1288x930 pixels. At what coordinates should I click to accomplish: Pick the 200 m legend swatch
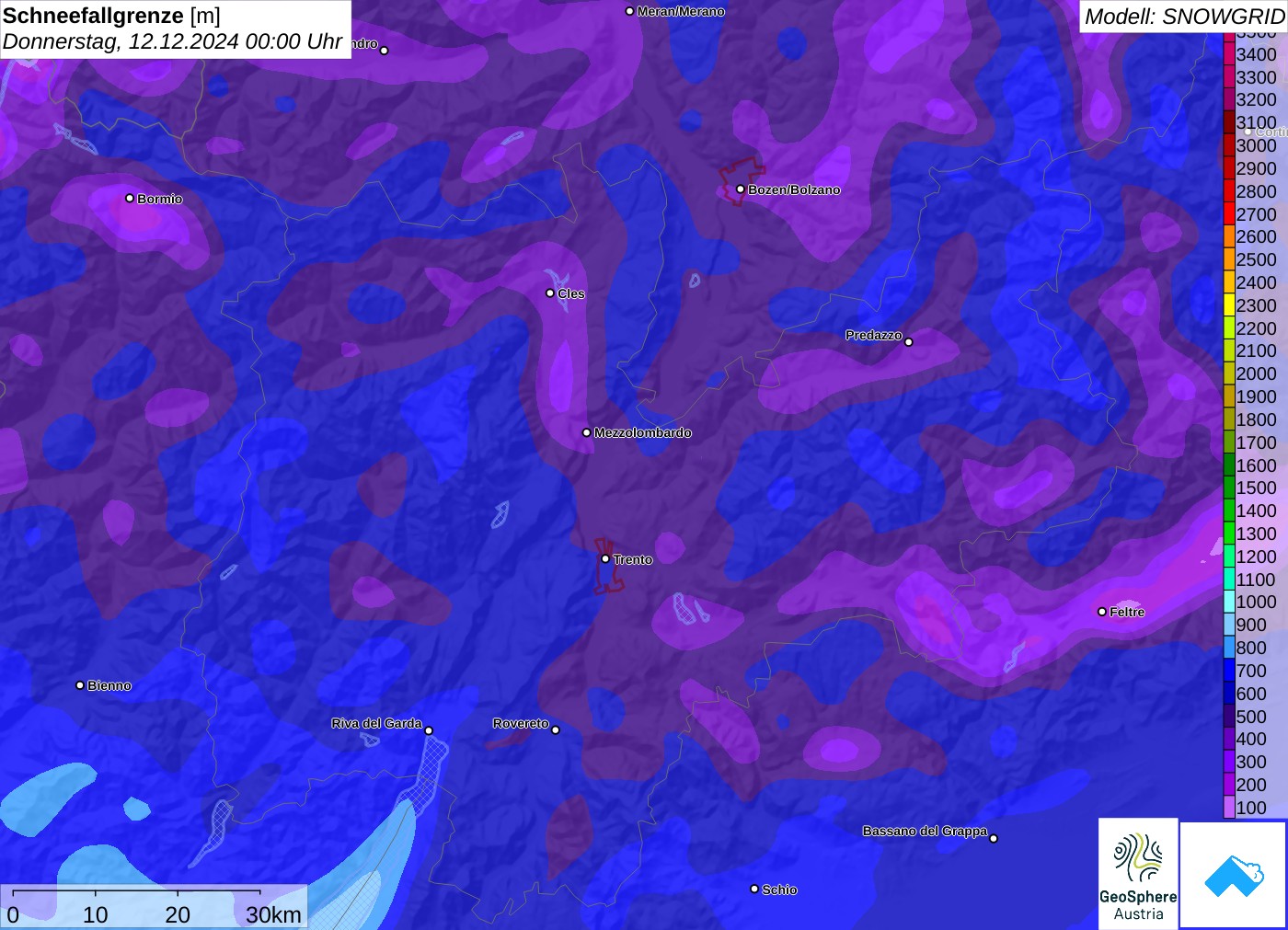click(1228, 784)
